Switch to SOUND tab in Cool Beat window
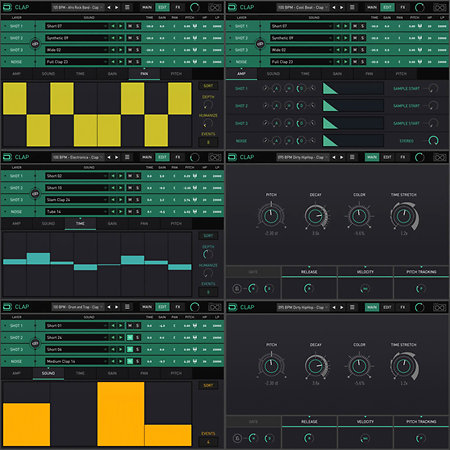The image size is (450, 450). (273, 74)
